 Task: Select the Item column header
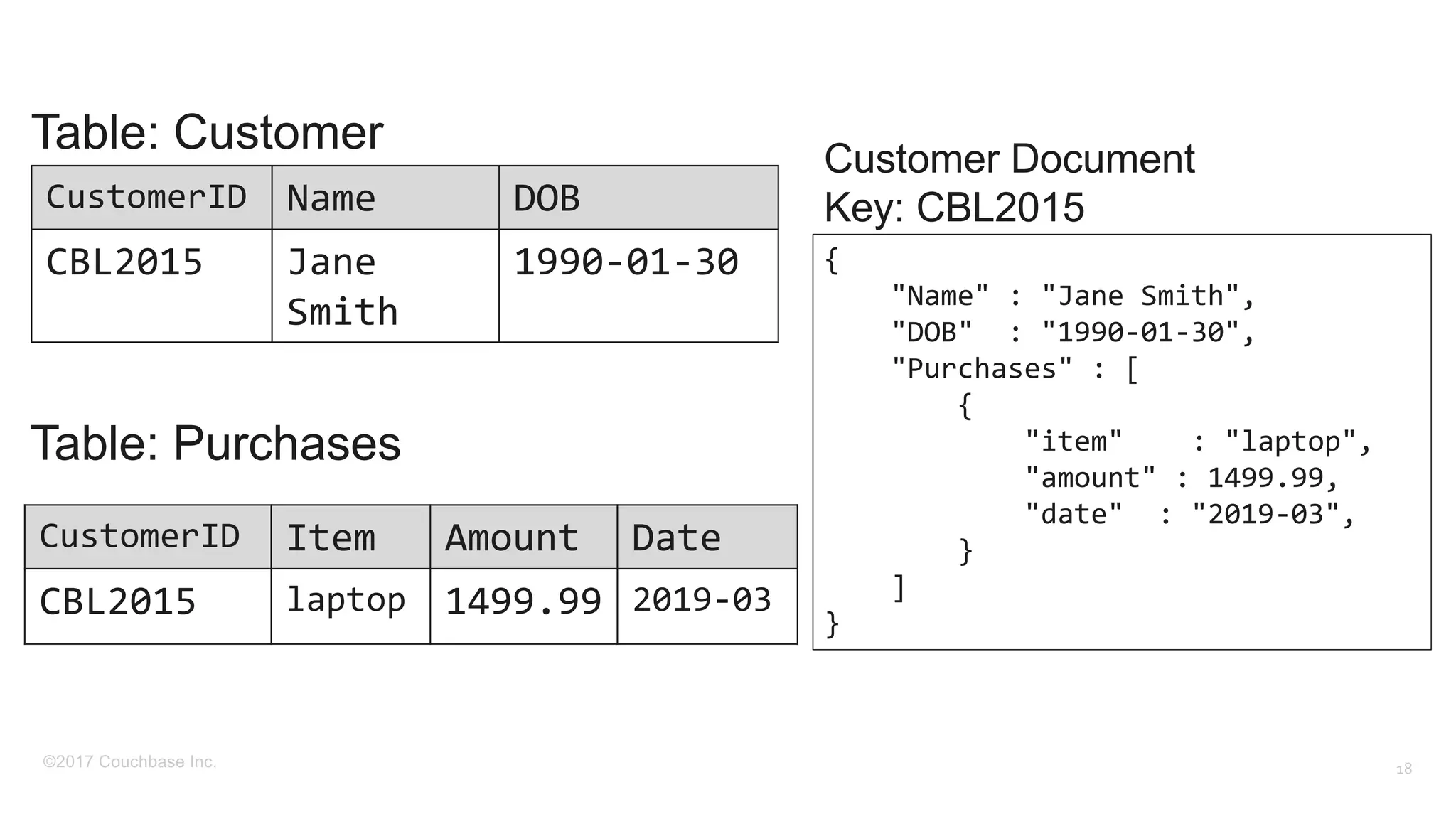pyautogui.click(x=350, y=537)
